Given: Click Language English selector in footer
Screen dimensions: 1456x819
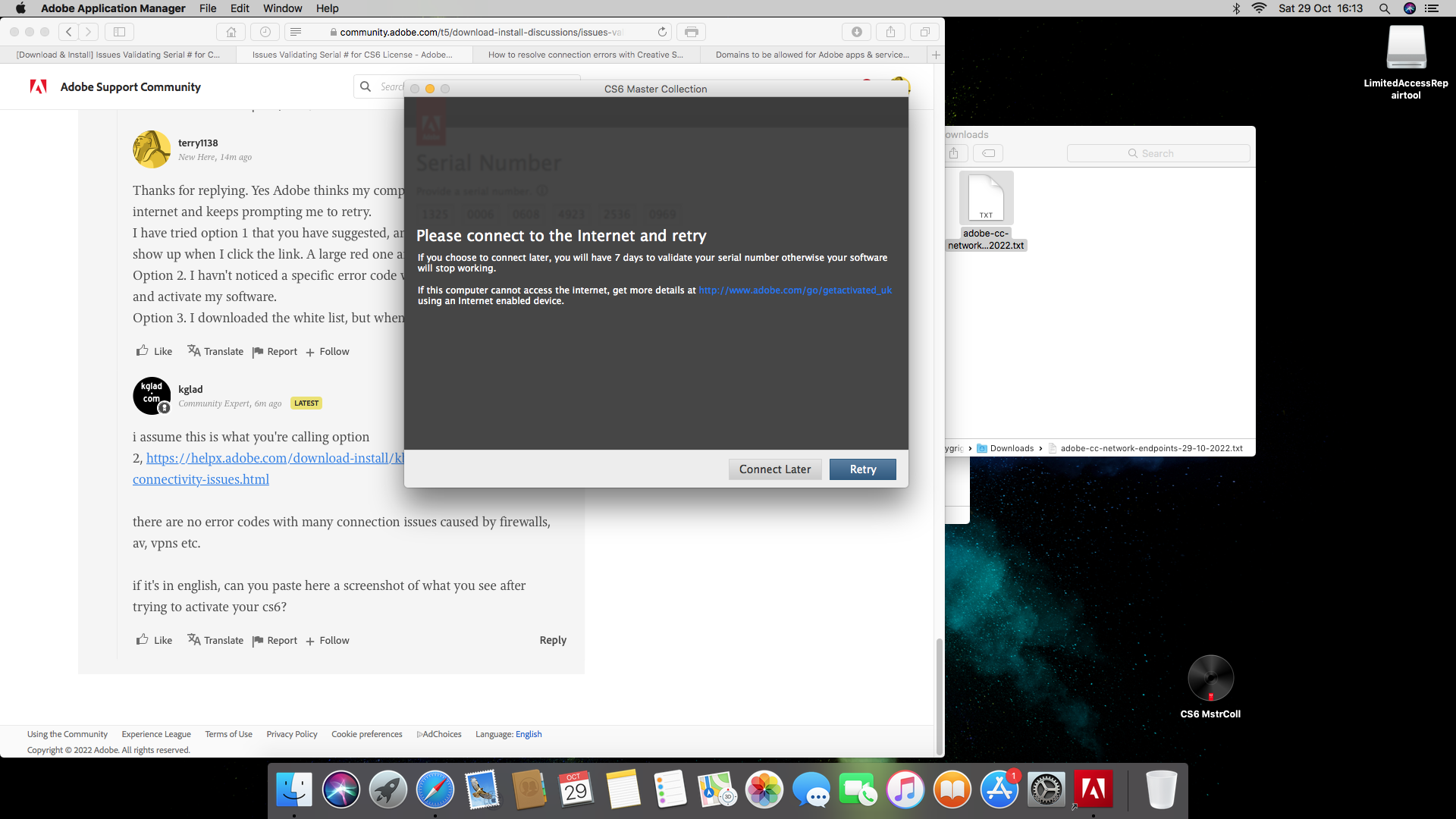Looking at the screenshot, I should tap(528, 734).
